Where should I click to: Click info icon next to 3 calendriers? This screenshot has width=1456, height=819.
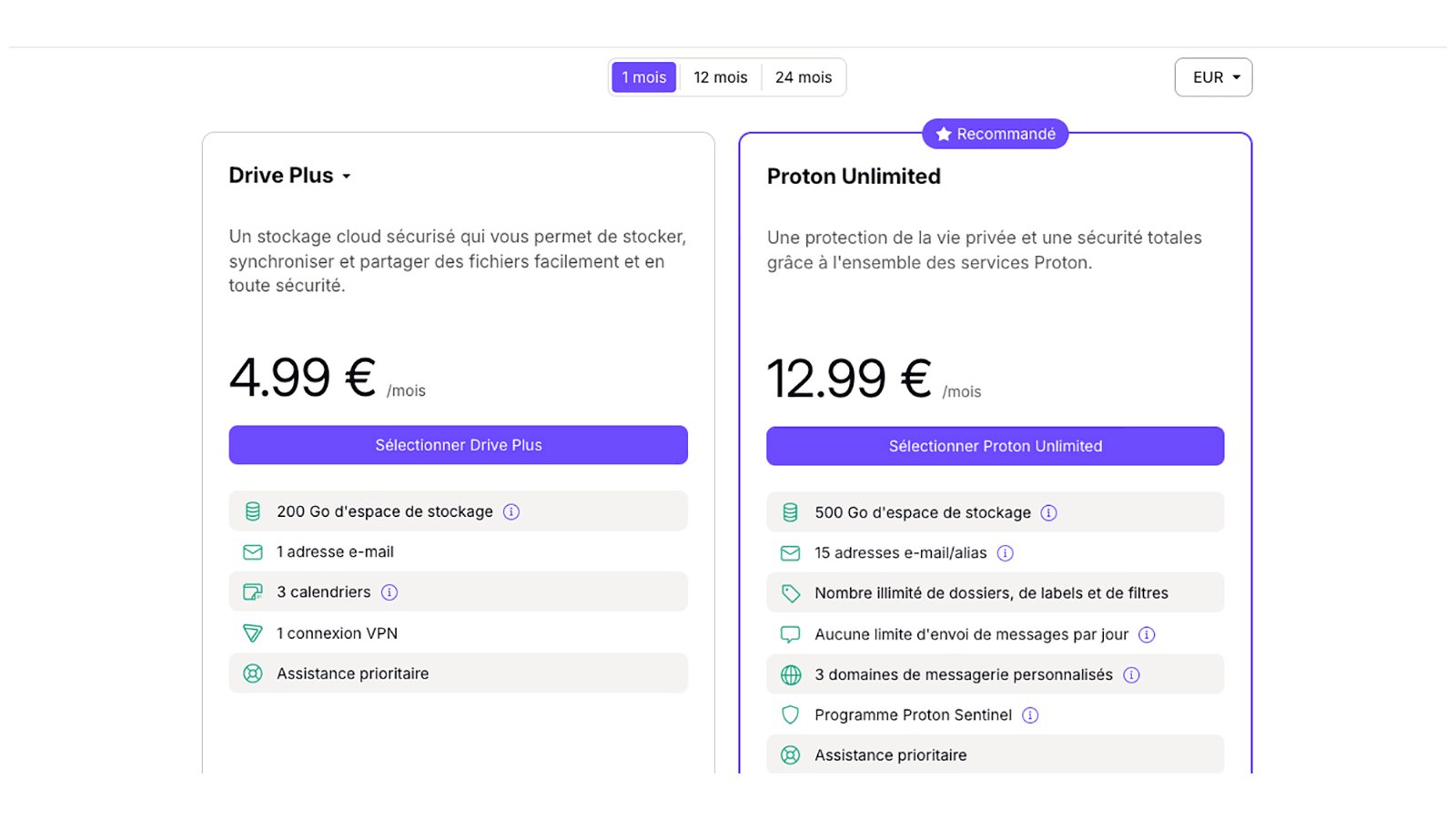pos(389,592)
